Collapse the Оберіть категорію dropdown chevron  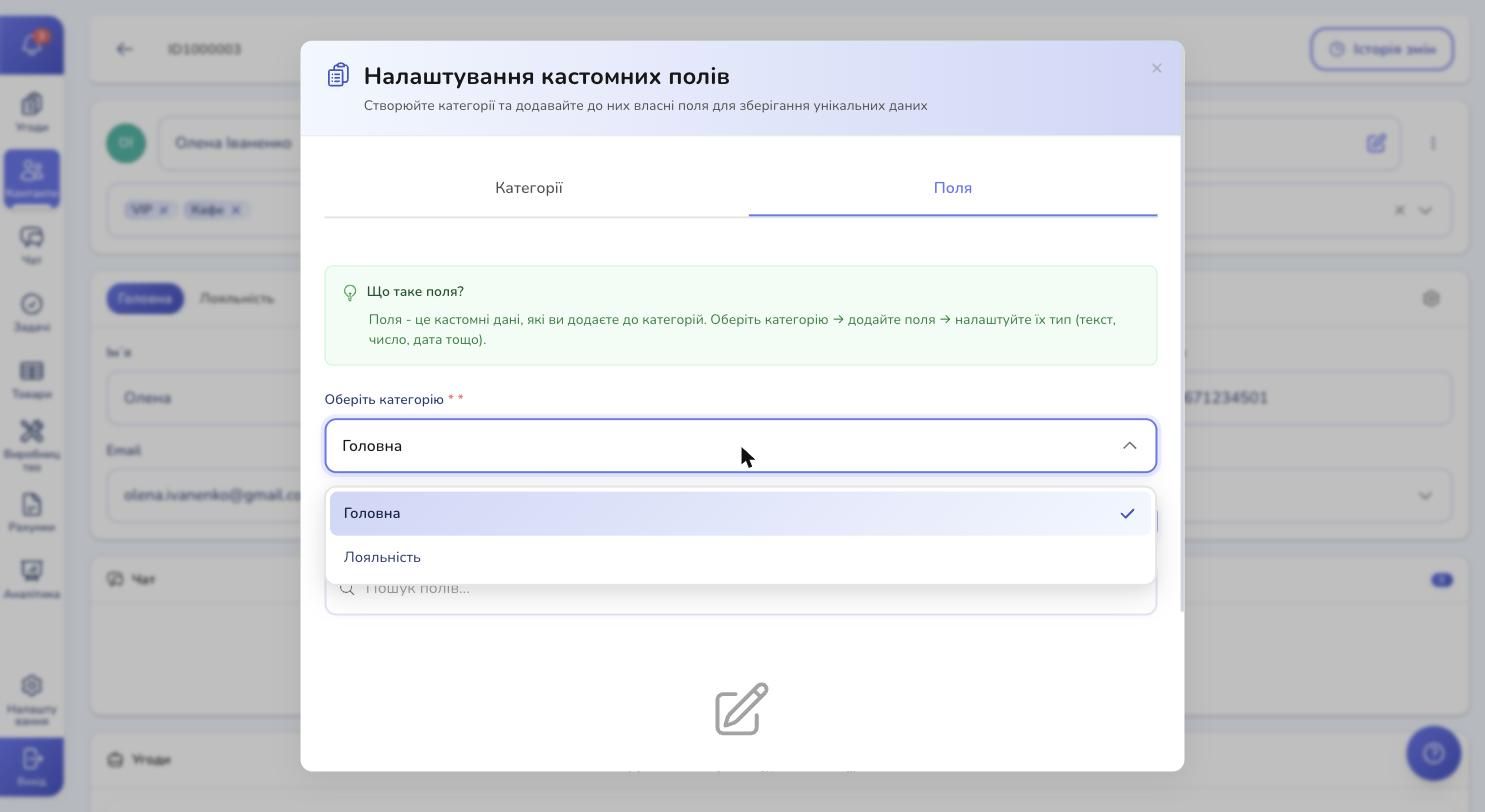click(1129, 446)
